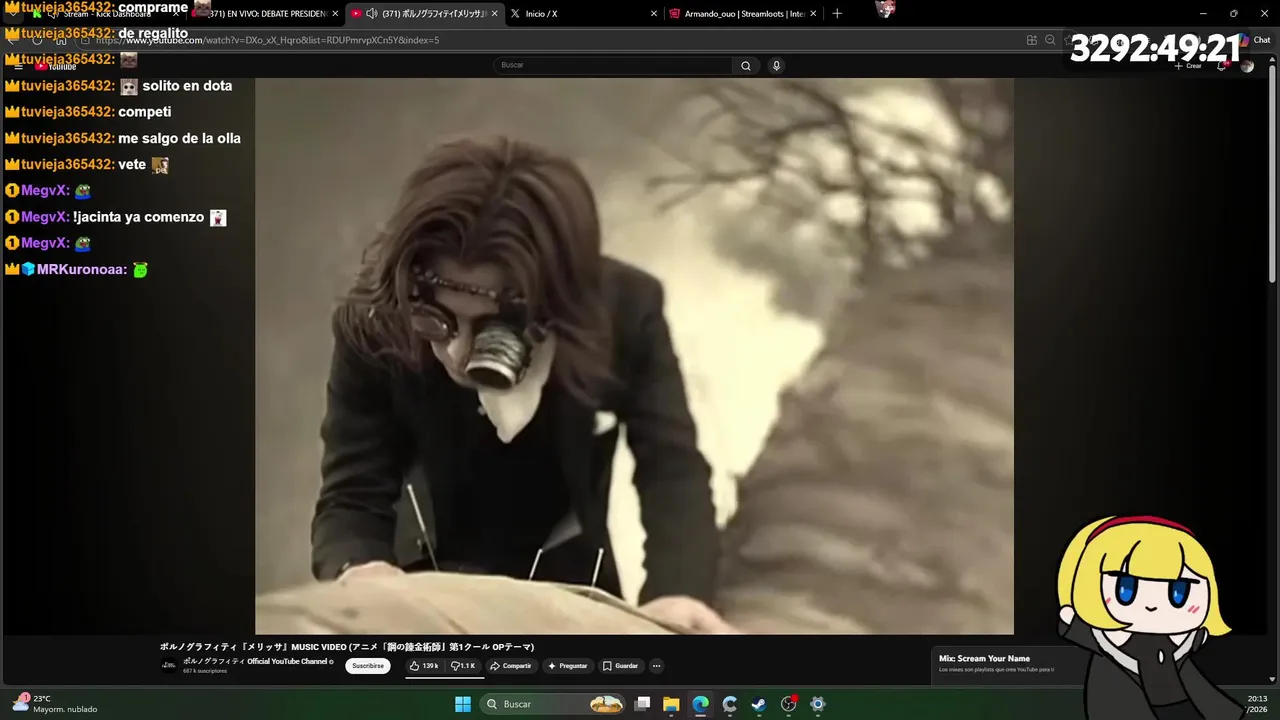Screen dimensions: 1280x720
Task: Open a new browser tab with plus
Action: tap(837, 14)
